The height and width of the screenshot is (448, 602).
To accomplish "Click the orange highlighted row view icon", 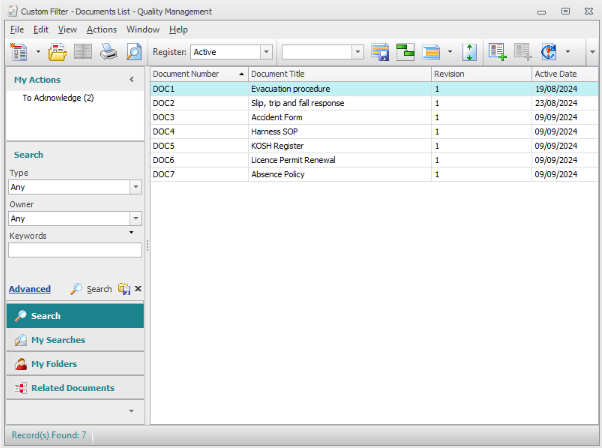I will (x=431, y=52).
